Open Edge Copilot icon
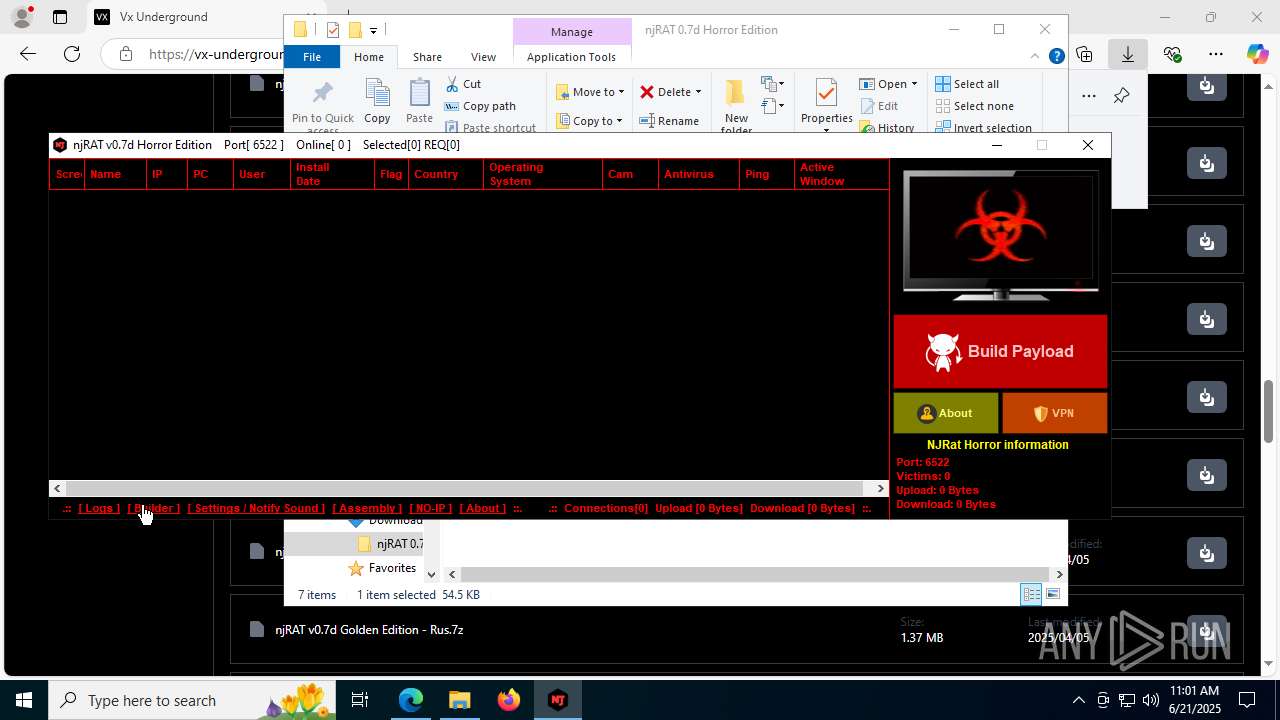This screenshot has width=1280, height=720. click(1257, 54)
